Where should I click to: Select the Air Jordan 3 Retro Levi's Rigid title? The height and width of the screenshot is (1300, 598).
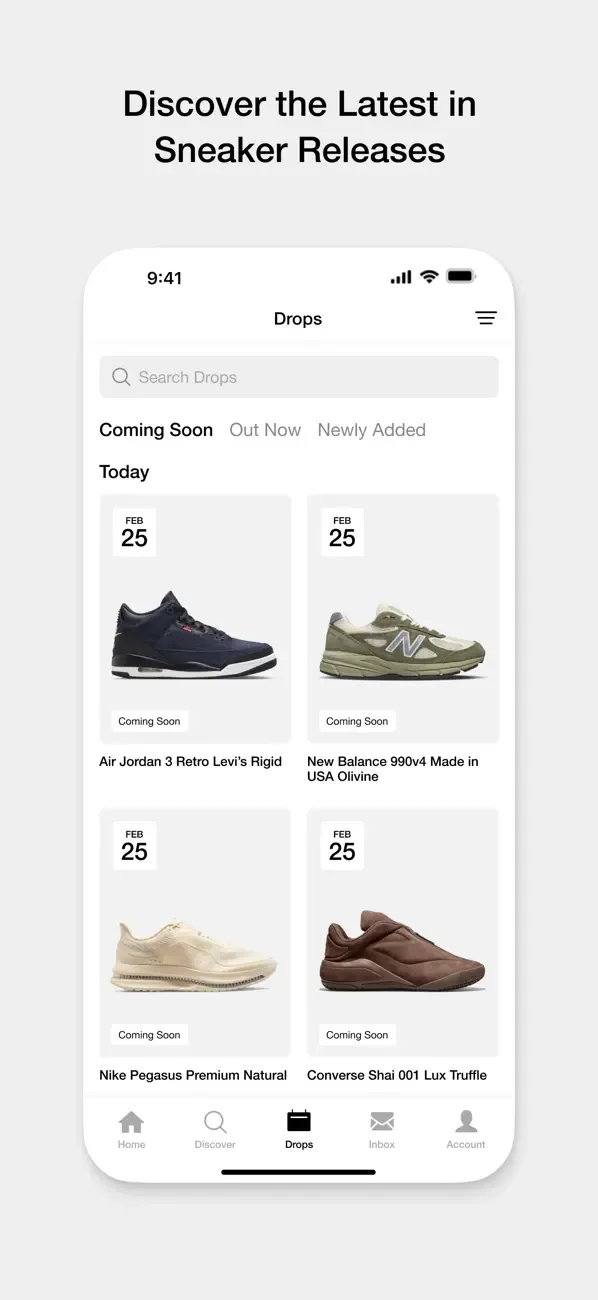[x=190, y=762]
